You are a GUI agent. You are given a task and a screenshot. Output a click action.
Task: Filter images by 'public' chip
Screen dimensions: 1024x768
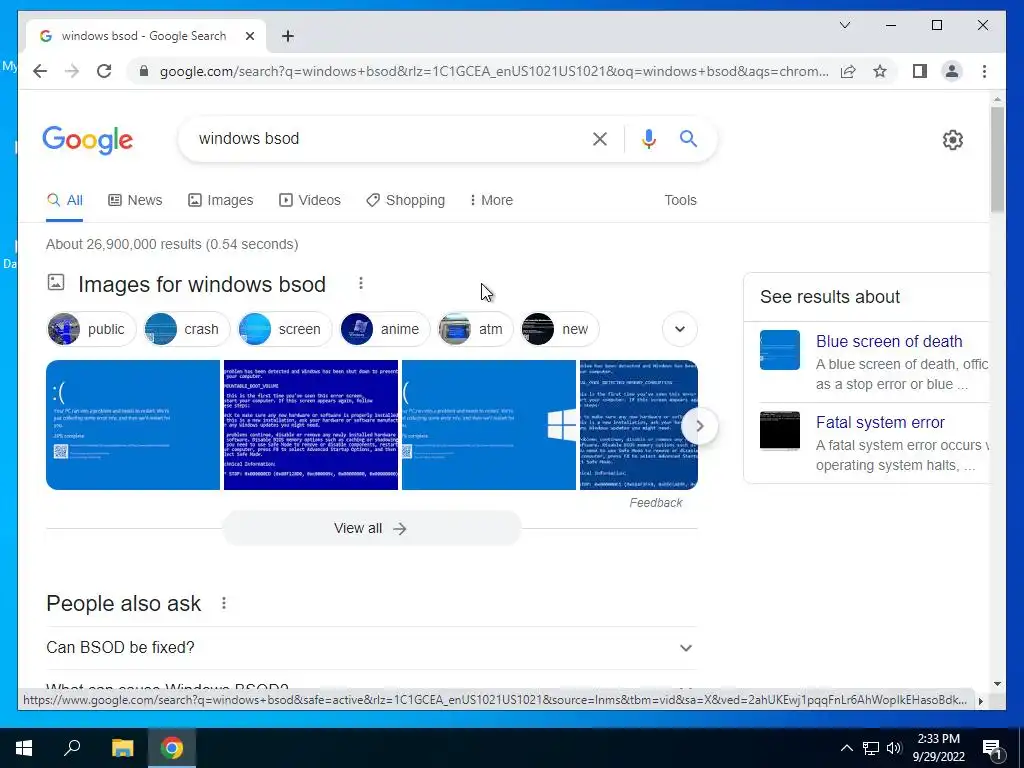(x=91, y=329)
